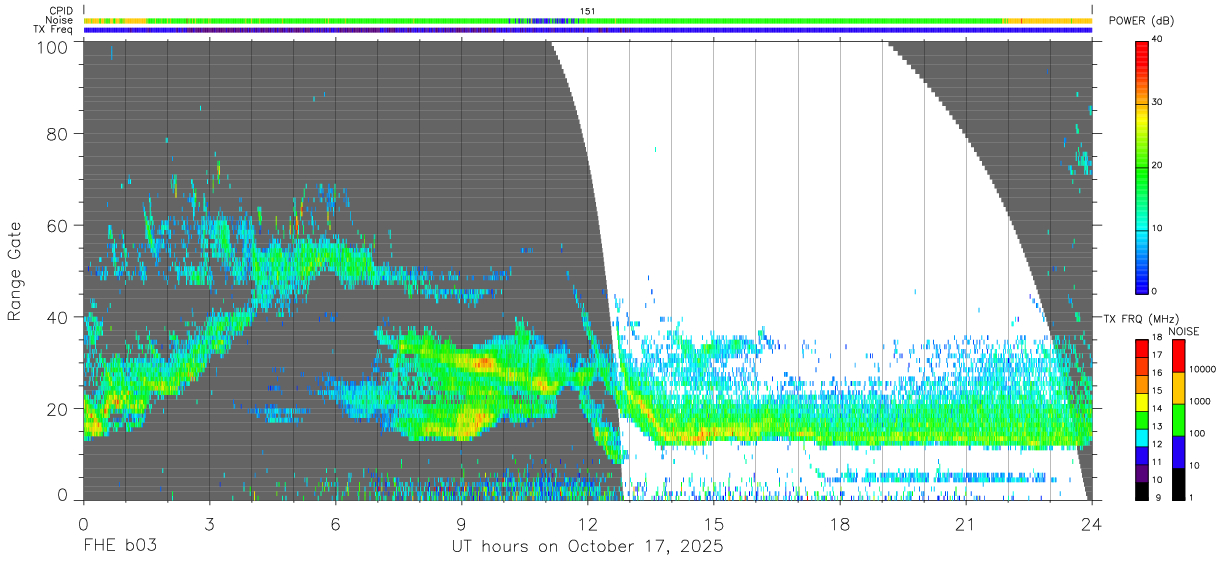Click the 100 label on the NOISE scale
Viewport: 1228px width, 567px height.
1198,433
